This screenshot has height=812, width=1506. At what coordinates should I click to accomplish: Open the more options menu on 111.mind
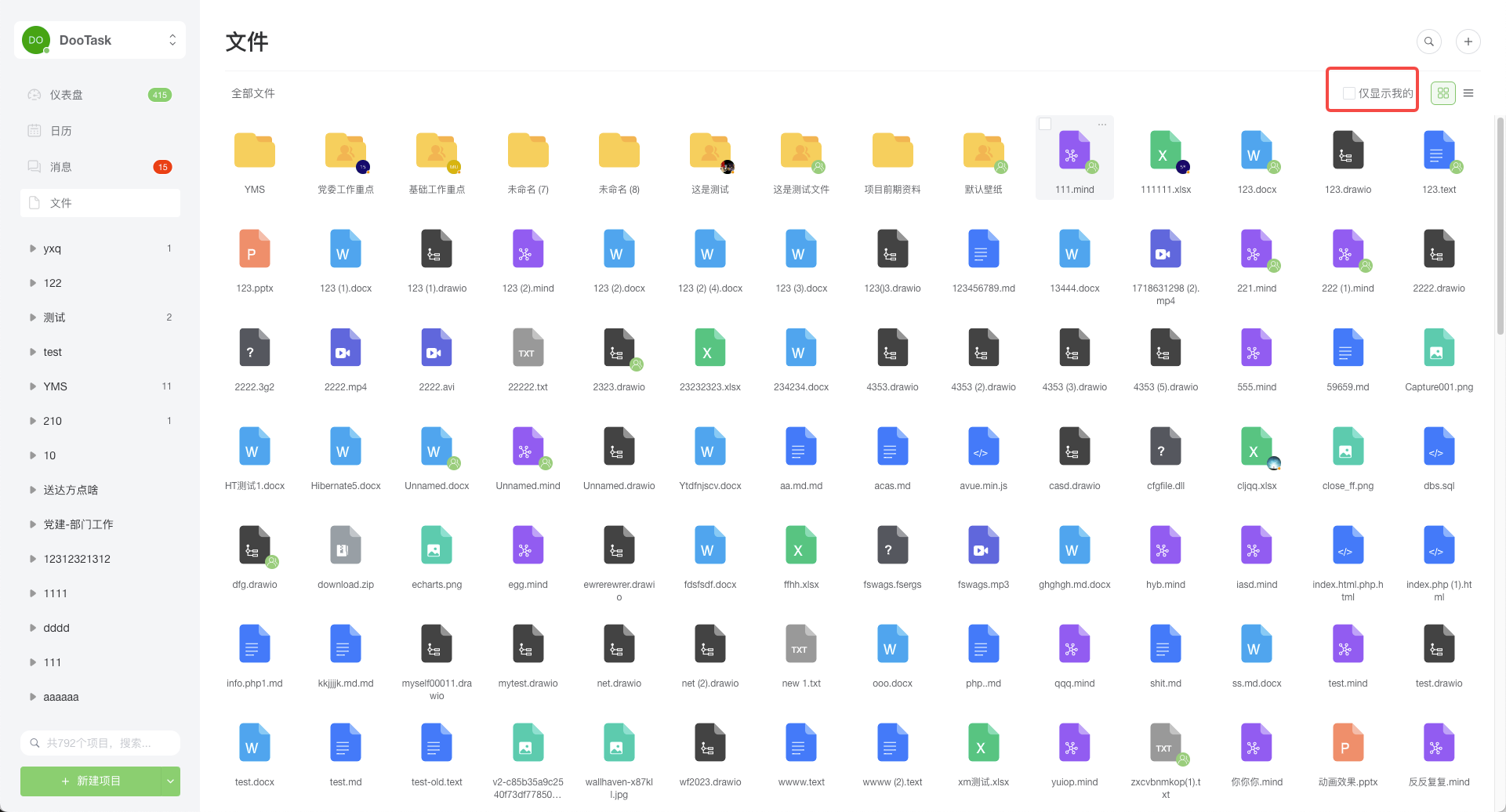[x=1102, y=124]
